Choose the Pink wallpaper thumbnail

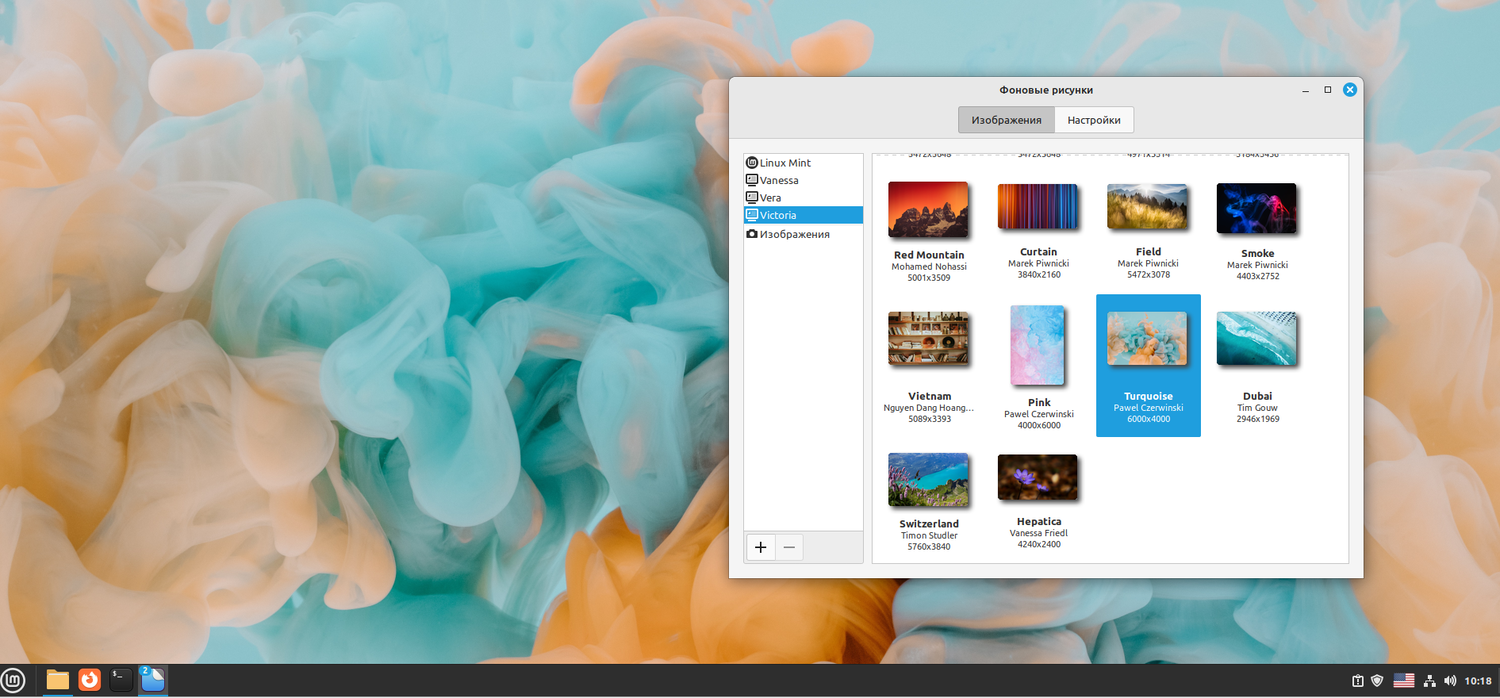[1038, 346]
